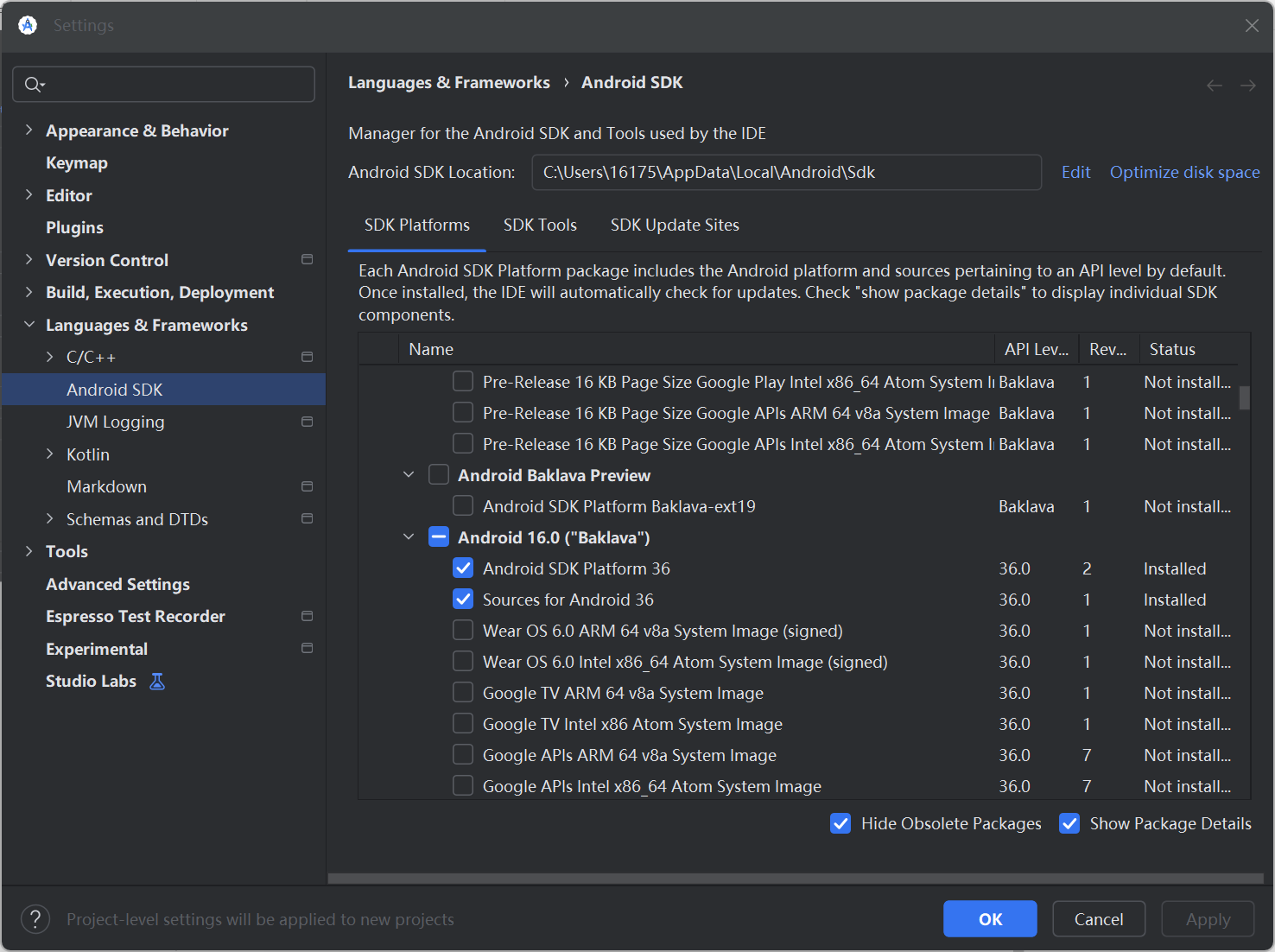Click the back navigation arrow
The width and height of the screenshot is (1275, 952).
pos(1215,85)
